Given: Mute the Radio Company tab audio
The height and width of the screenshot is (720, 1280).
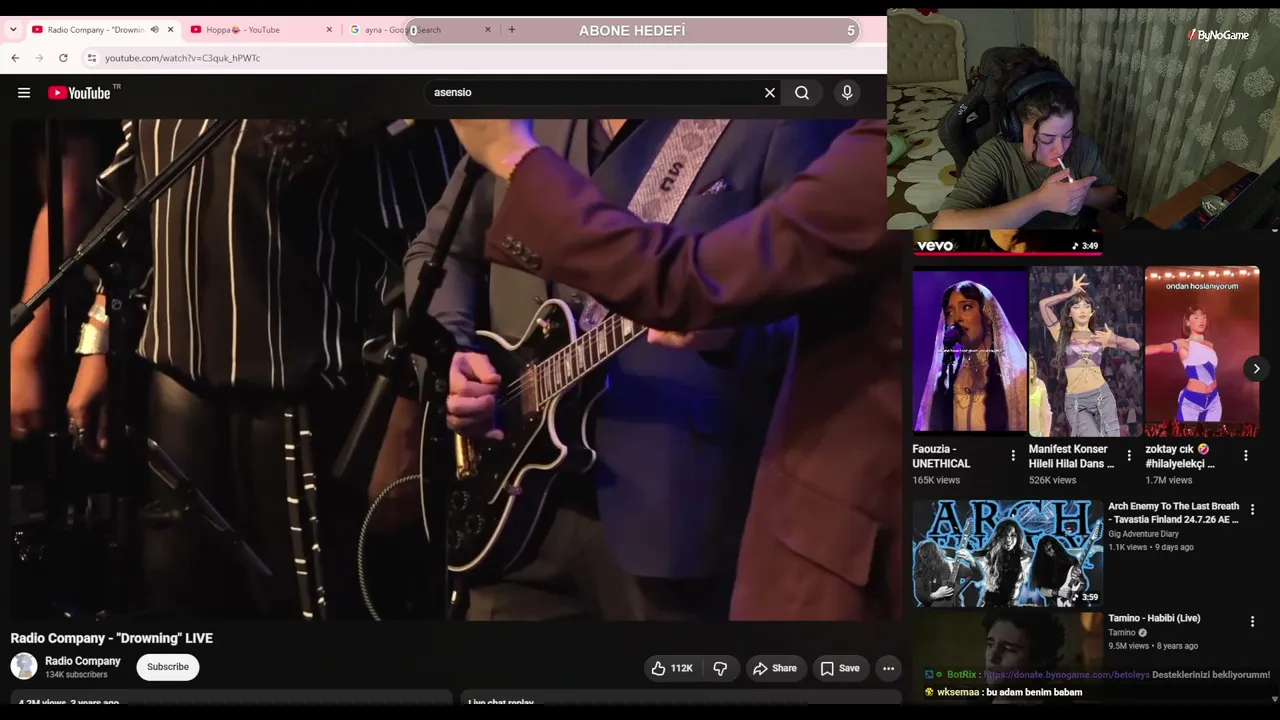Looking at the screenshot, I should click(154, 30).
